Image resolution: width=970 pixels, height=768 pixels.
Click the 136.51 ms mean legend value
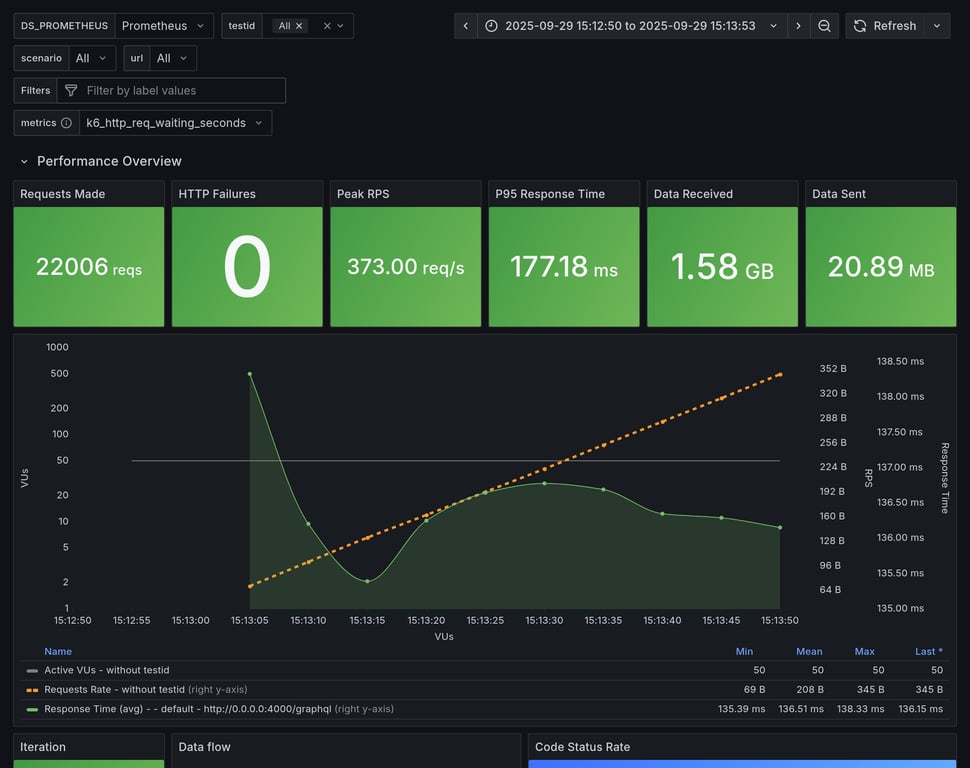pyautogui.click(x=801, y=709)
